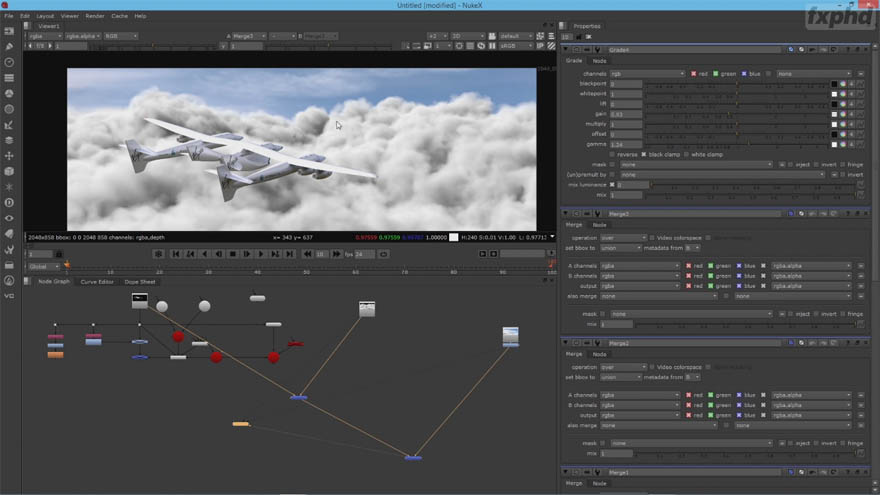This screenshot has width=880, height=495.
Task: Enable the reverse checkbox in Grade4
Action: (612, 154)
